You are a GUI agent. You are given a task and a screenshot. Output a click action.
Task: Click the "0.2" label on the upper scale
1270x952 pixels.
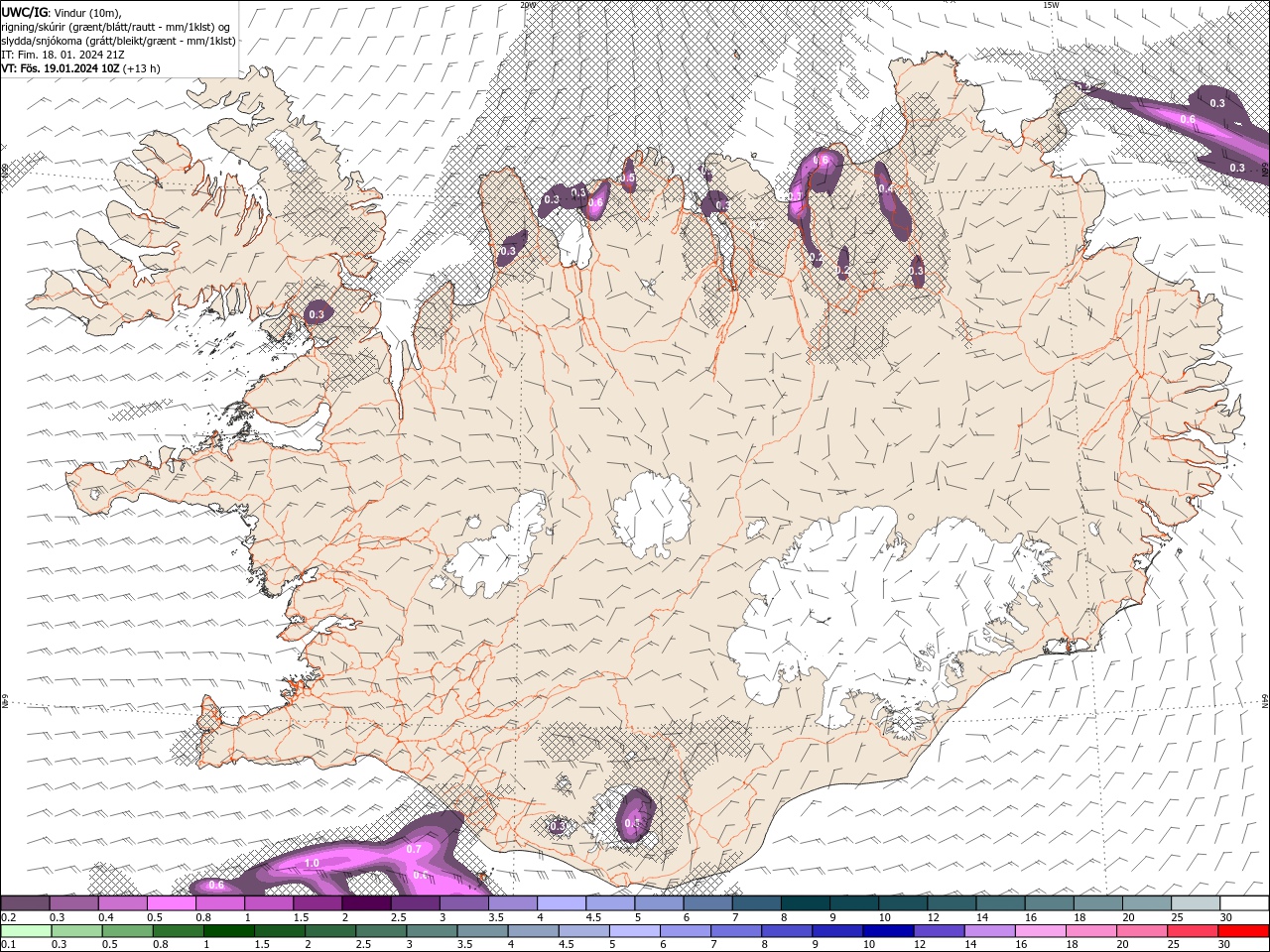pos(9,917)
